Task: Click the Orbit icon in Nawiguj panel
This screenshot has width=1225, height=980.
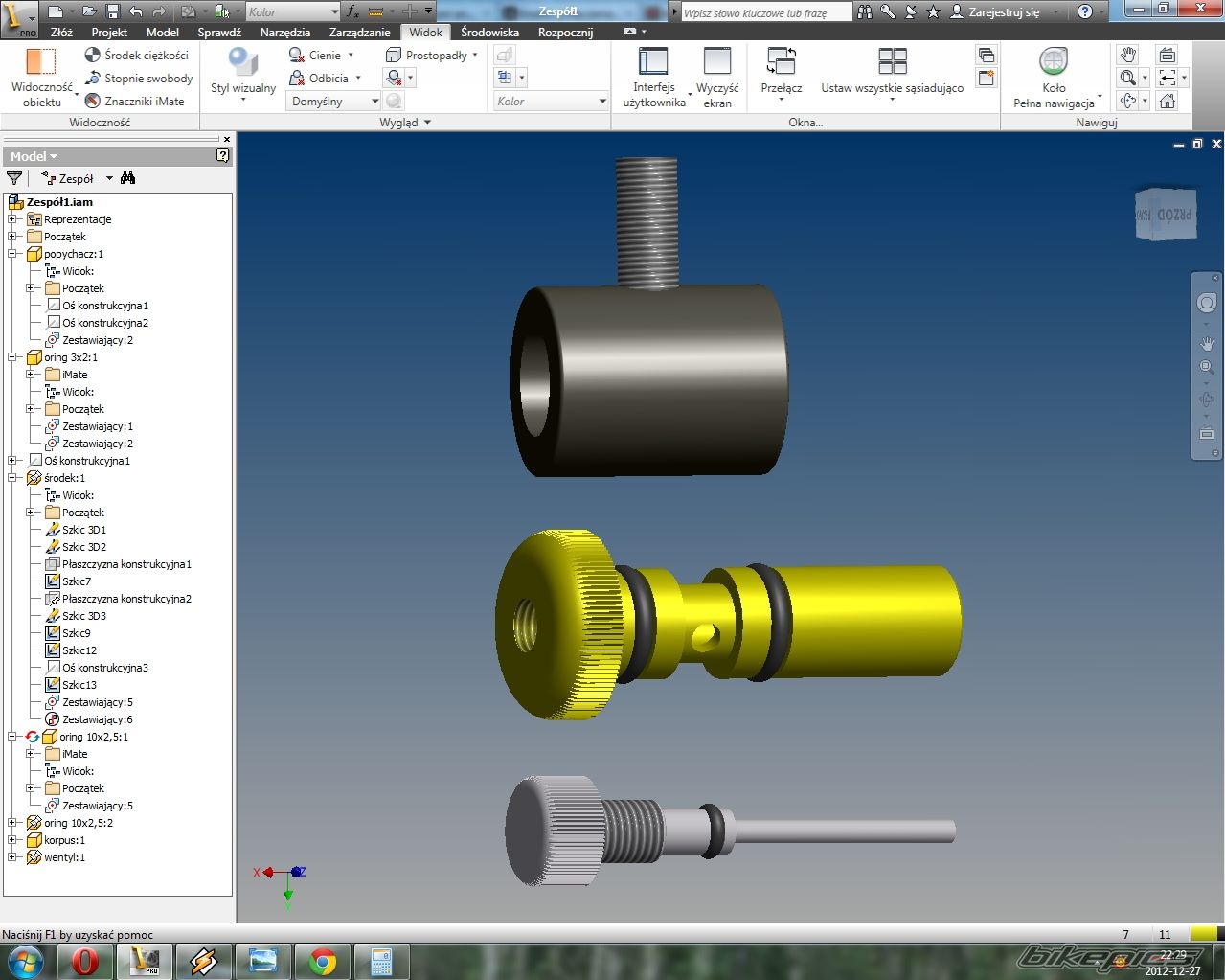Action: pos(1128,101)
